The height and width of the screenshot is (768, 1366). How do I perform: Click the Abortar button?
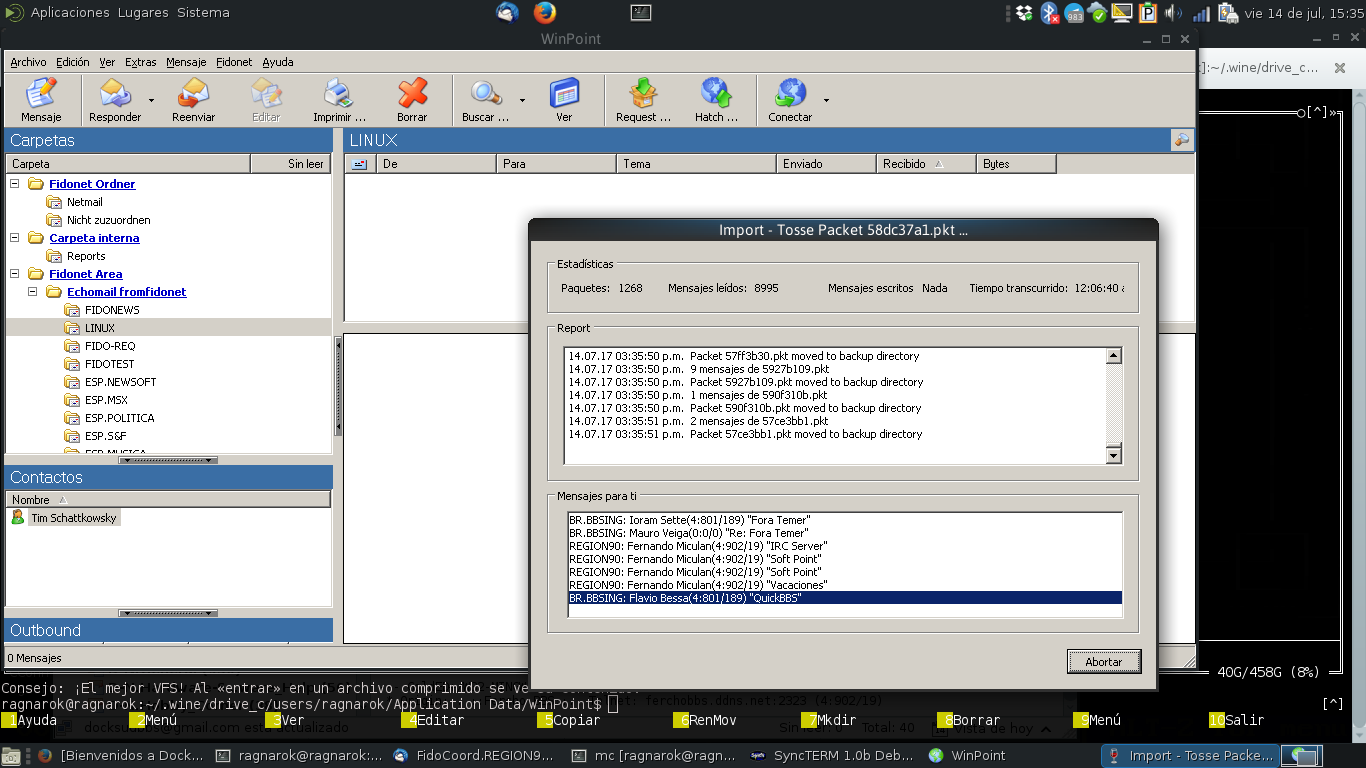coord(1104,661)
